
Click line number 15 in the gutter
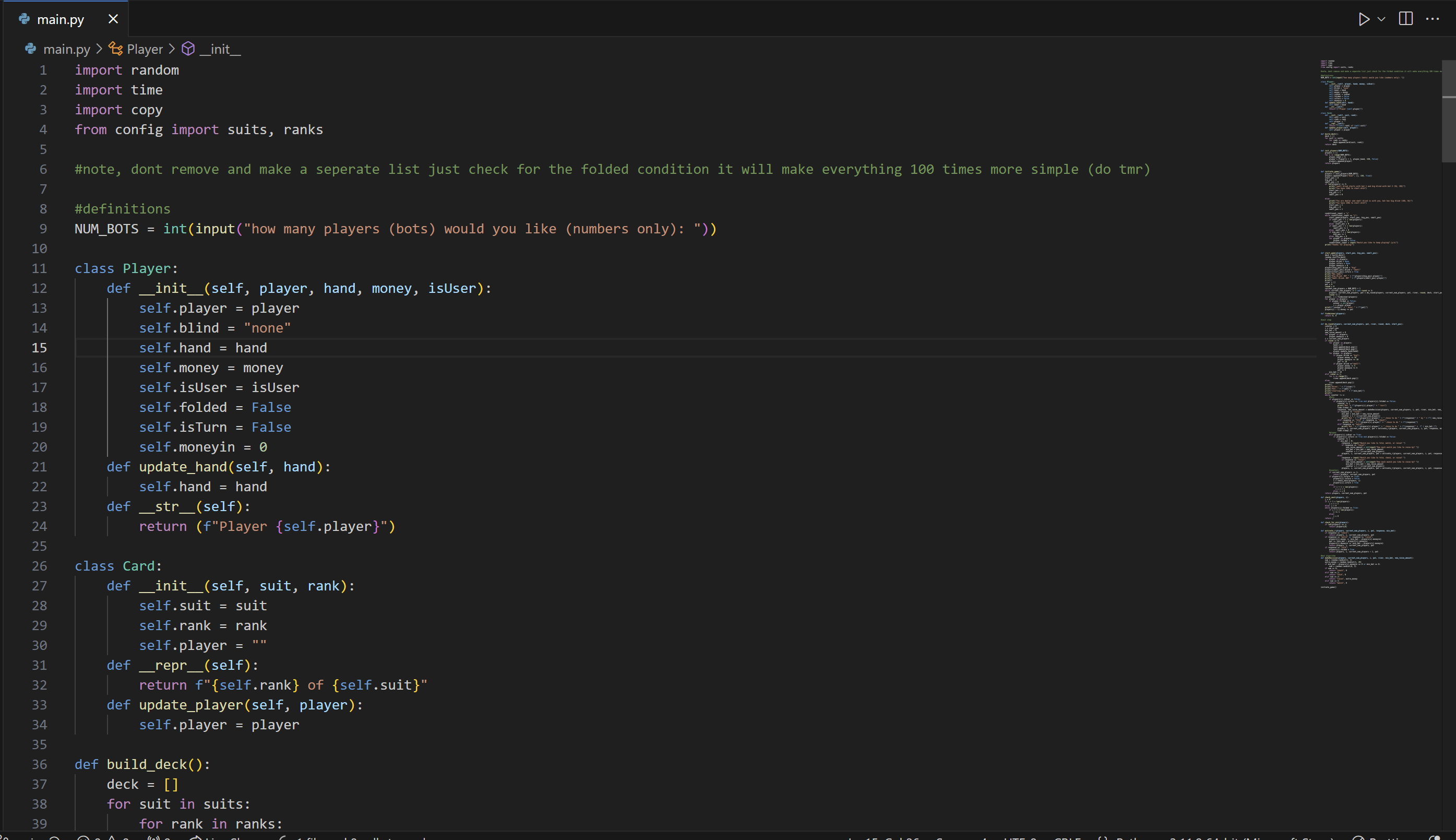pyautogui.click(x=39, y=348)
